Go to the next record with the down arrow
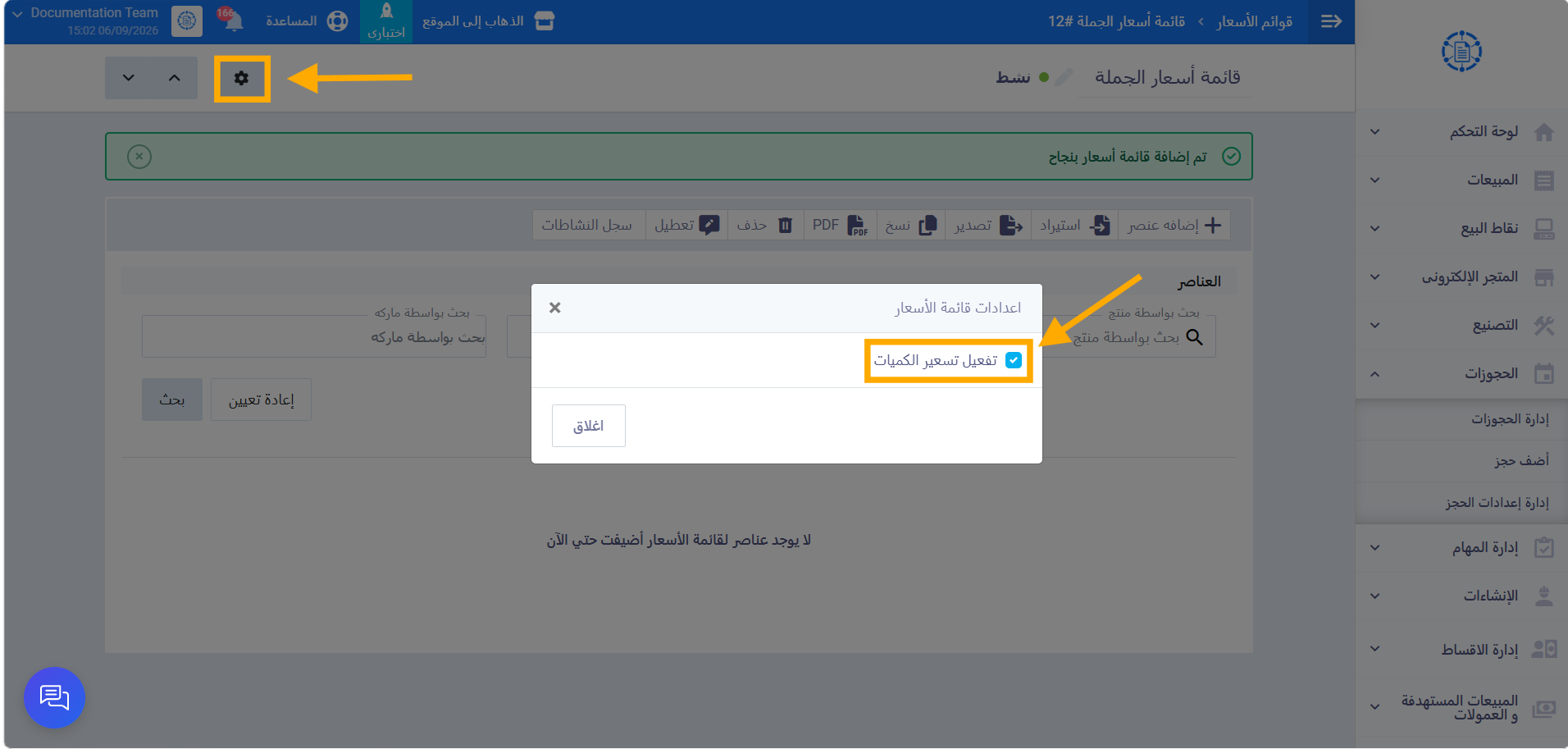1568x749 pixels. click(x=128, y=78)
